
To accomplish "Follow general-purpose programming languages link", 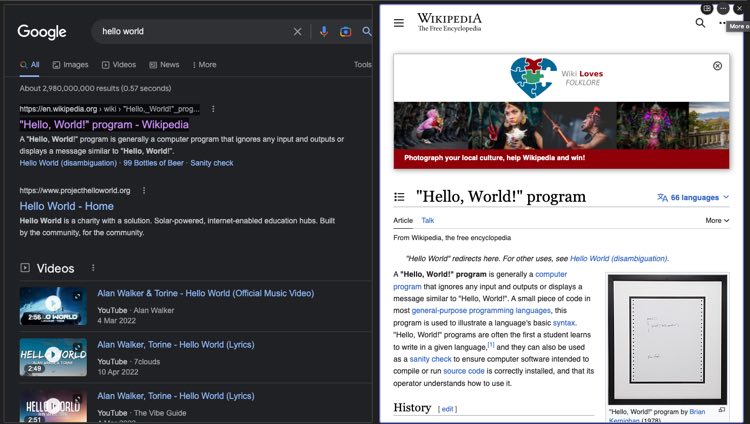I will [x=481, y=311].
